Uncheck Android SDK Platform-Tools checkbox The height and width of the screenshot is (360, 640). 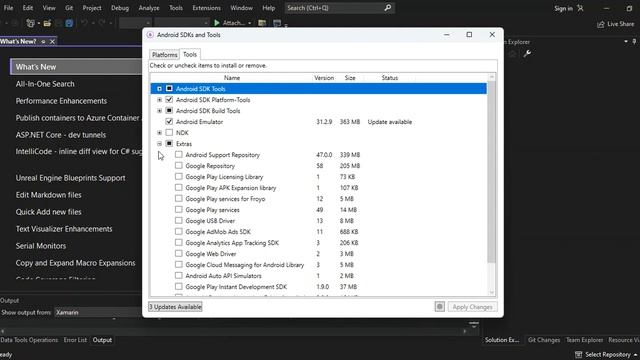point(169,100)
